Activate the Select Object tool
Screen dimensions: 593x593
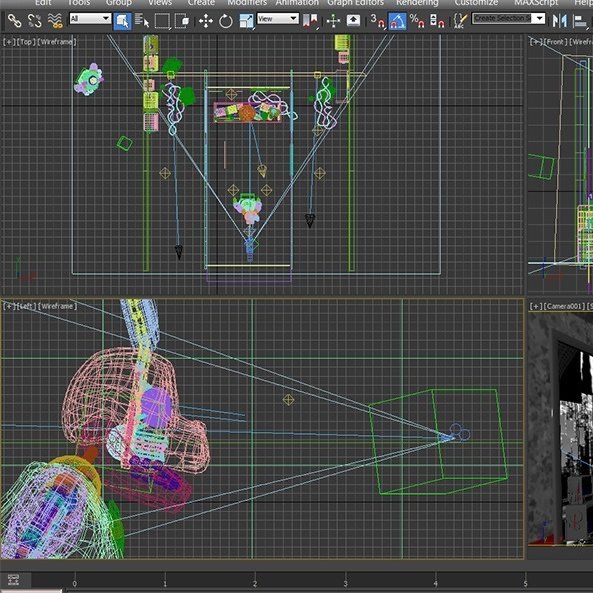pos(123,21)
